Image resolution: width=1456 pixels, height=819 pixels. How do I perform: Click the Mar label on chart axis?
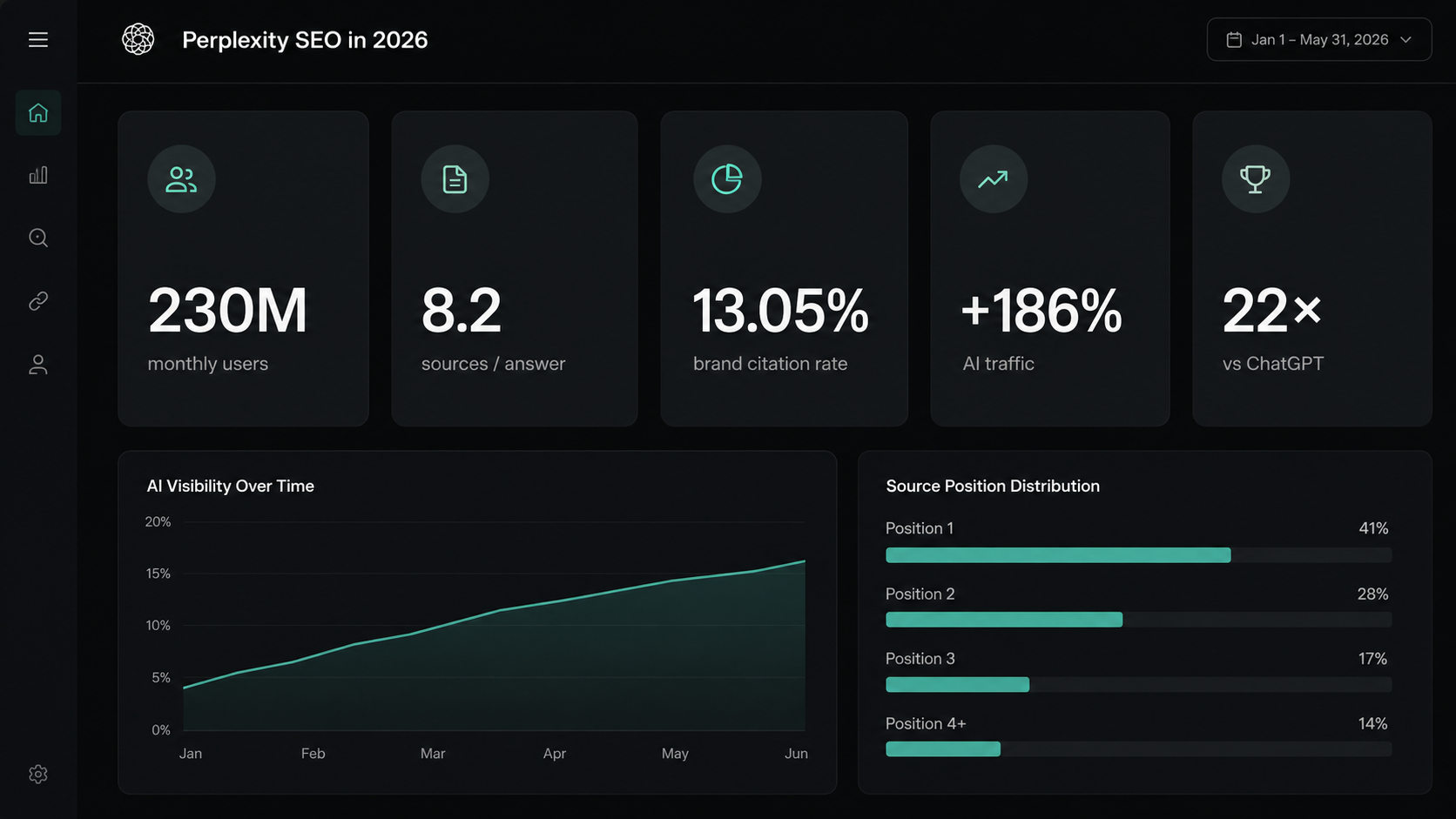(433, 754)
